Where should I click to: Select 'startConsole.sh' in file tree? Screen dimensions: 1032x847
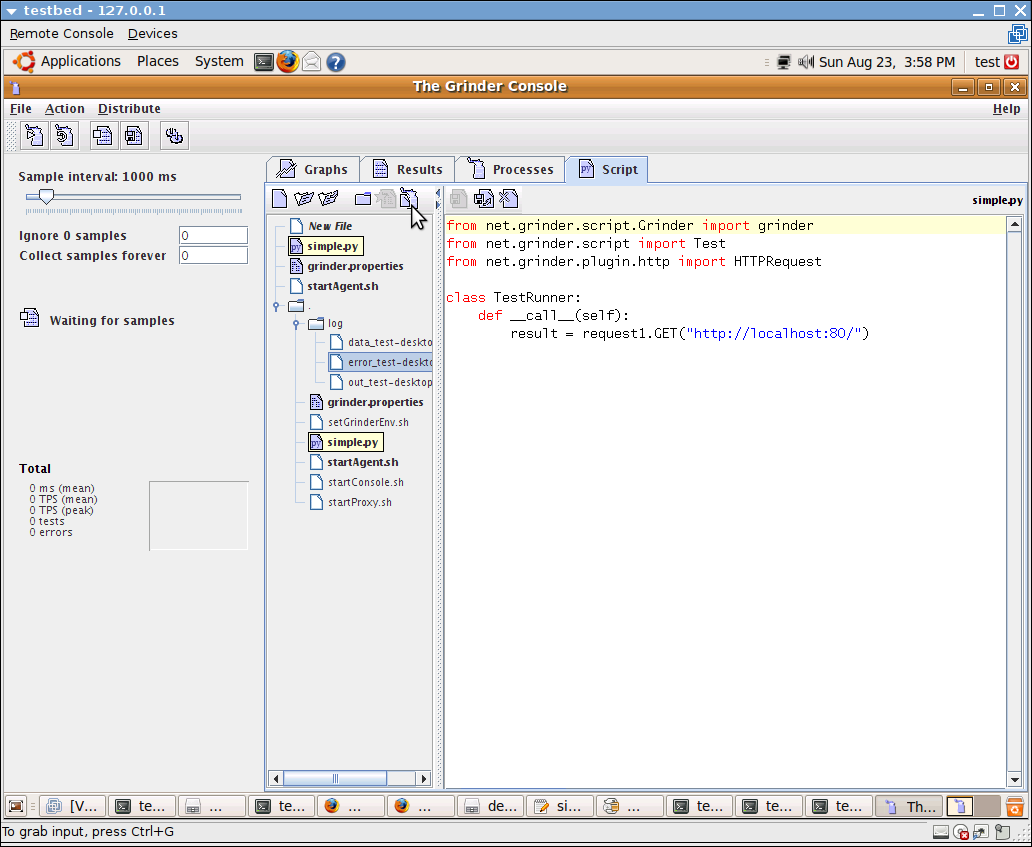[x=356, y=482]
